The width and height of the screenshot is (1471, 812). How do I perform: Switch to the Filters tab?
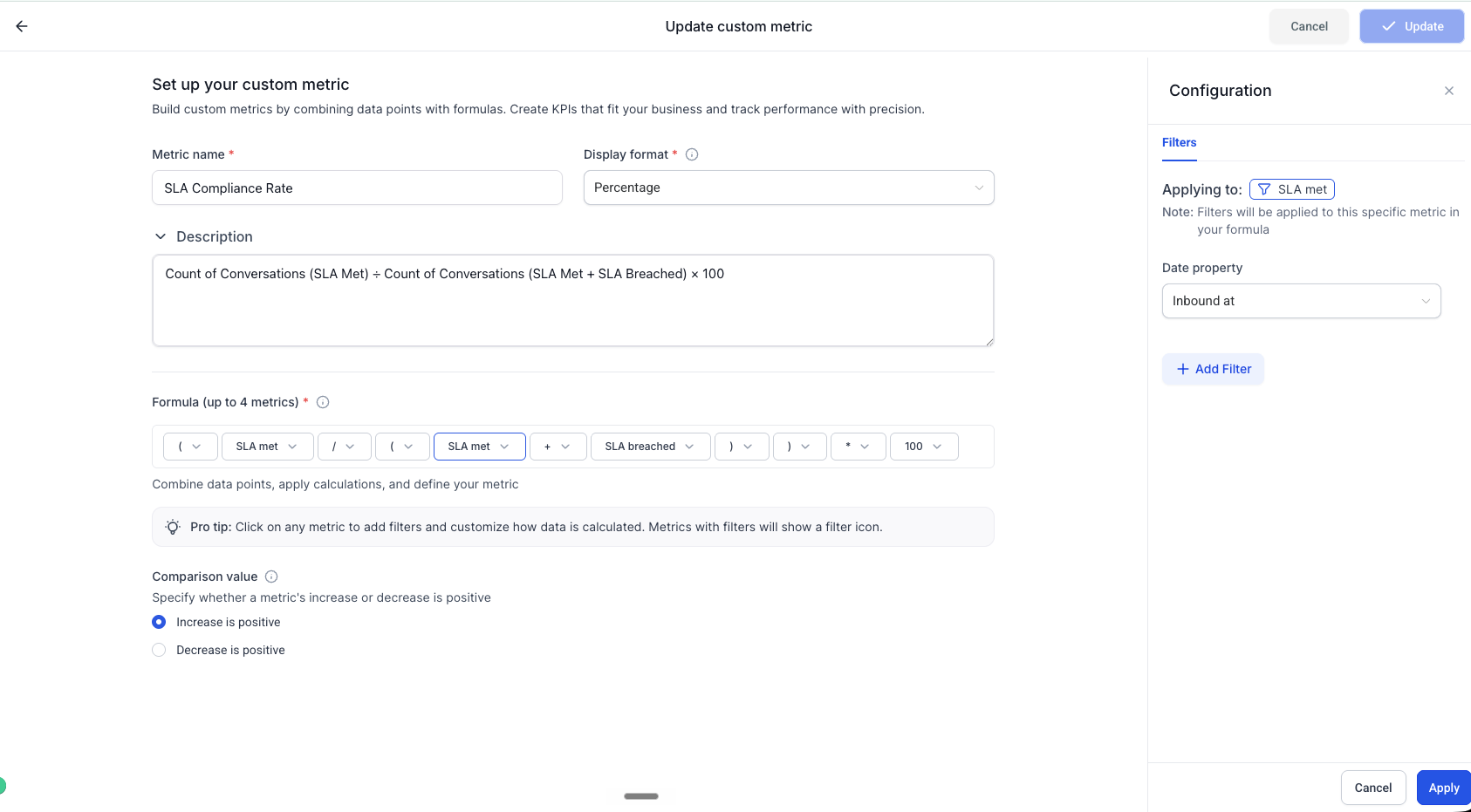tap(1179, 143)
